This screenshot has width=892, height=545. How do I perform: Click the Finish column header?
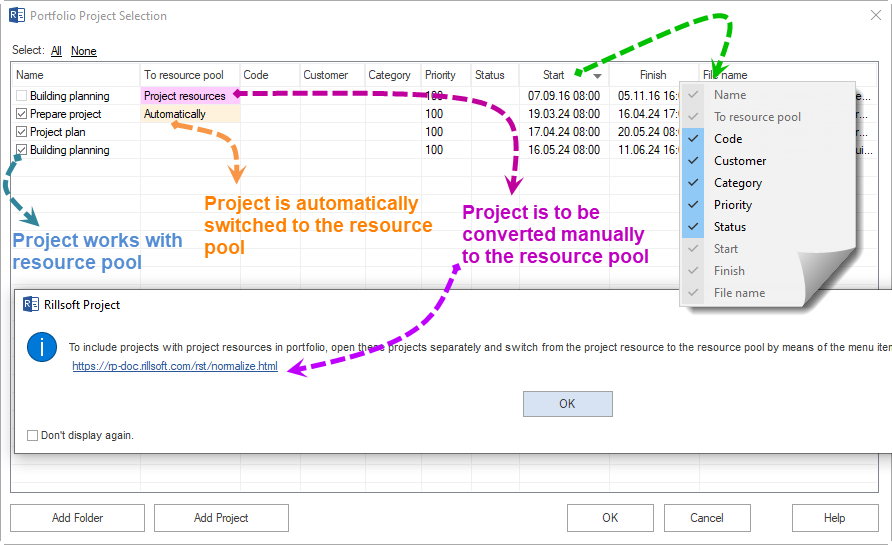[x=654, y=75]
